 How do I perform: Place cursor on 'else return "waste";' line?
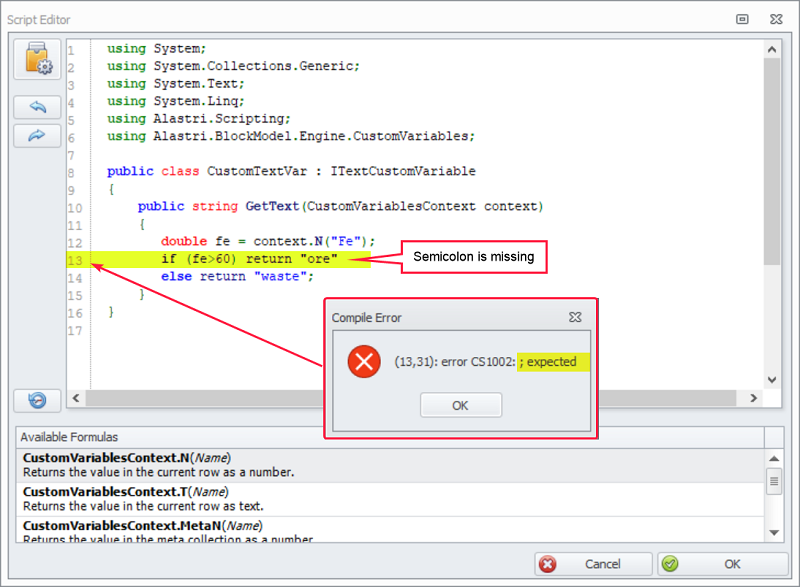pyautogui.click(x=237, y=276)
